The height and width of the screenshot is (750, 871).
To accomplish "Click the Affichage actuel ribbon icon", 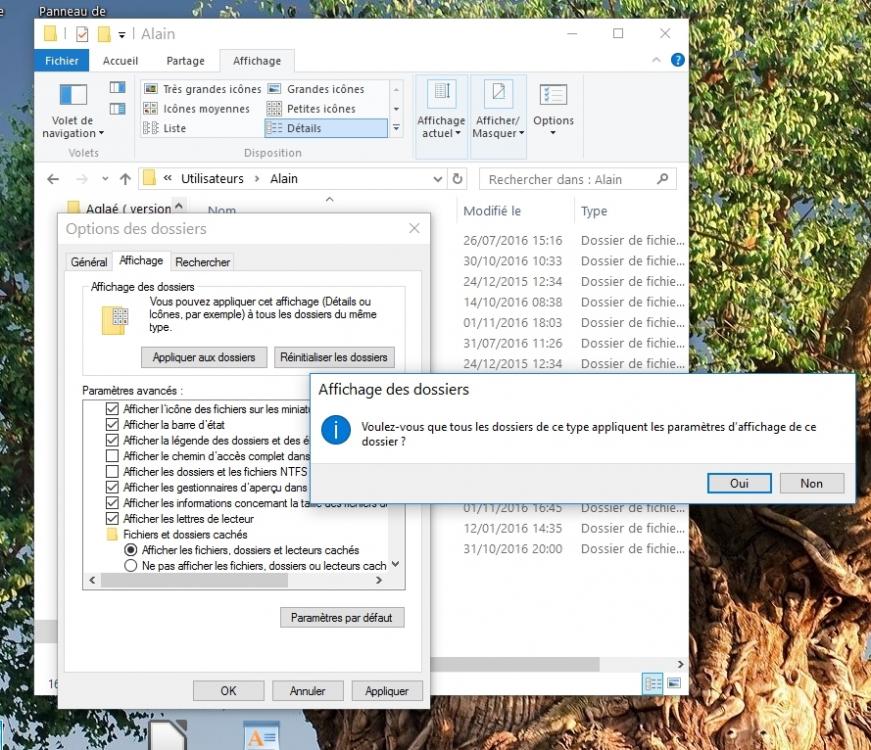I will (441, 96).
